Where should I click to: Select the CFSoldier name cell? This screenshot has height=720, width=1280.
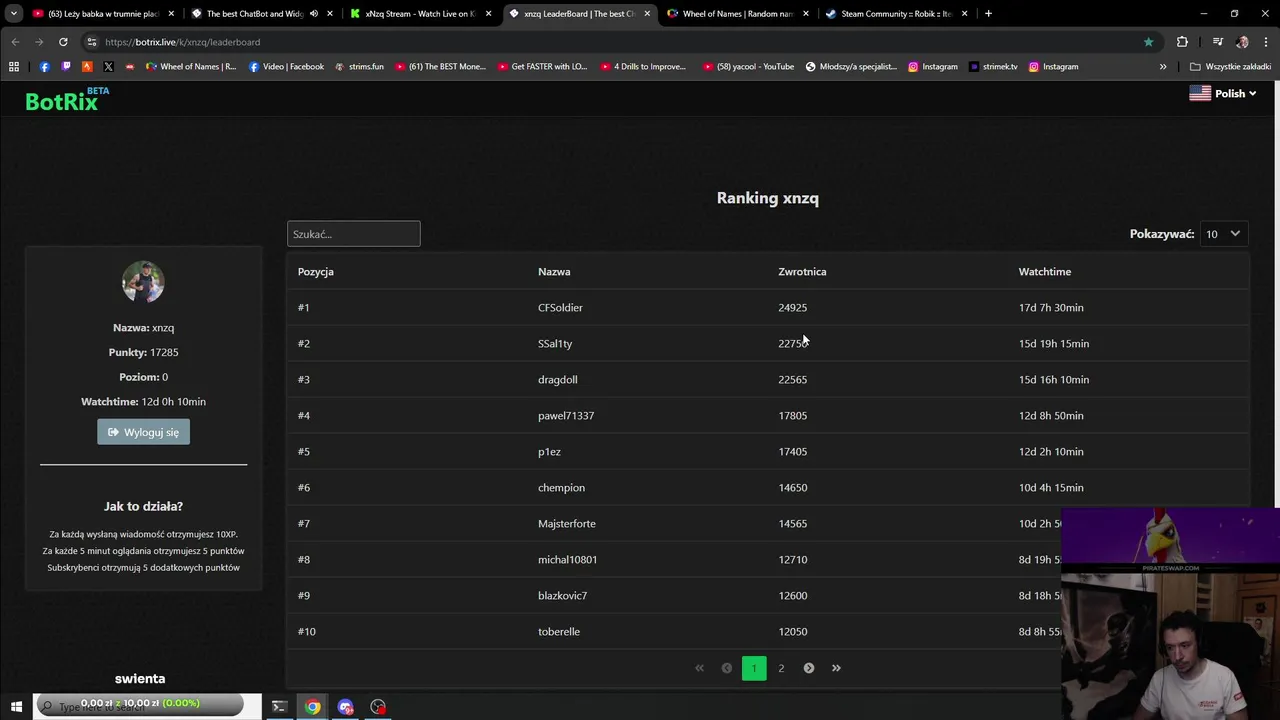point(560,308)
